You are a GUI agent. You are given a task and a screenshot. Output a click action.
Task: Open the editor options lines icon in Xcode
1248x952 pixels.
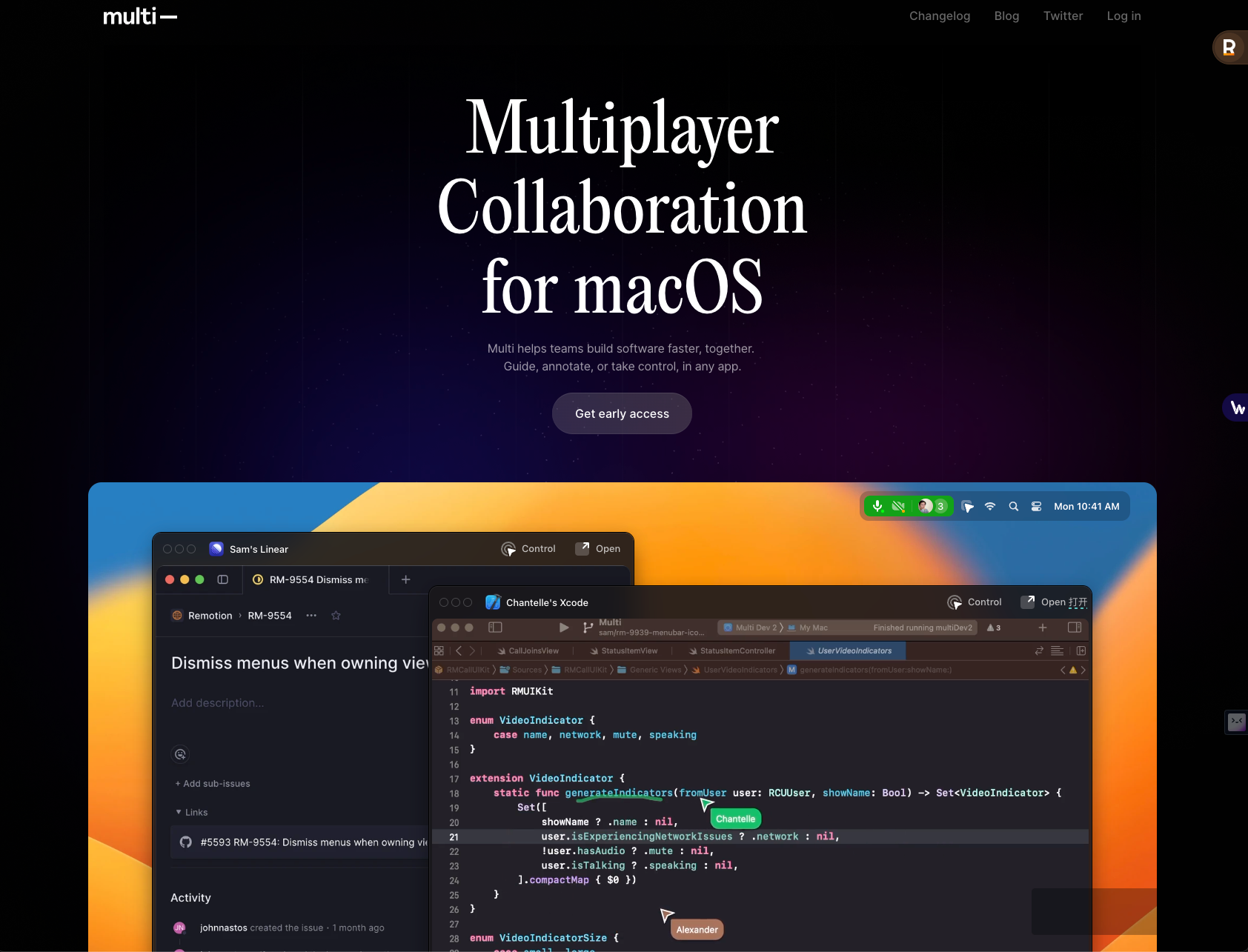tap(1058, 650)
